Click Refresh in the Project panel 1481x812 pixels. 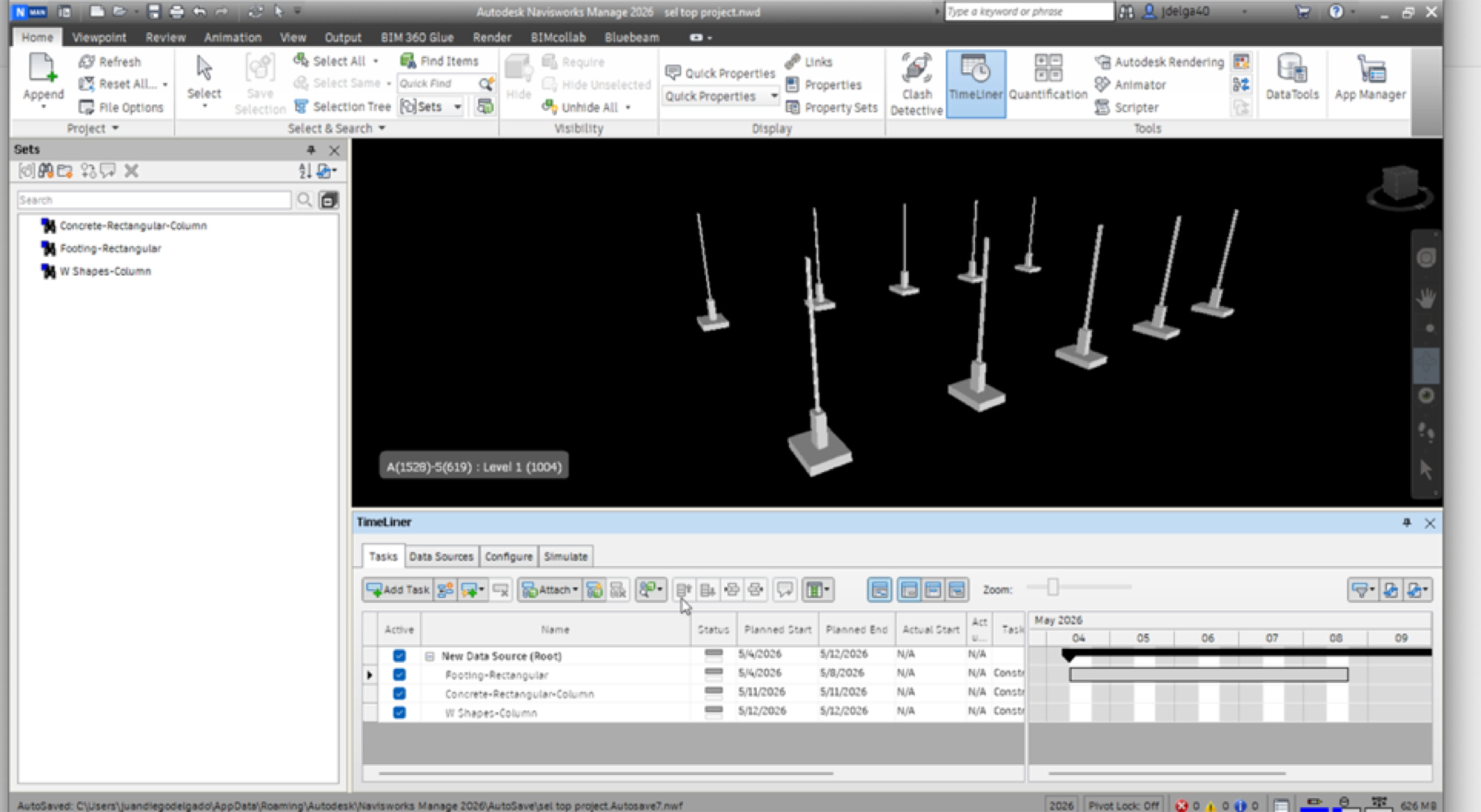coord(110,62)
